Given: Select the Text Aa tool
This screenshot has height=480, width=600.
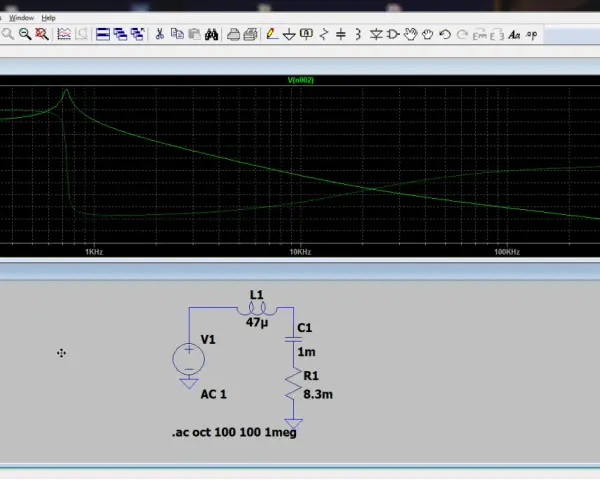Looking at the screenshot, I should click(x=514, y=35).
